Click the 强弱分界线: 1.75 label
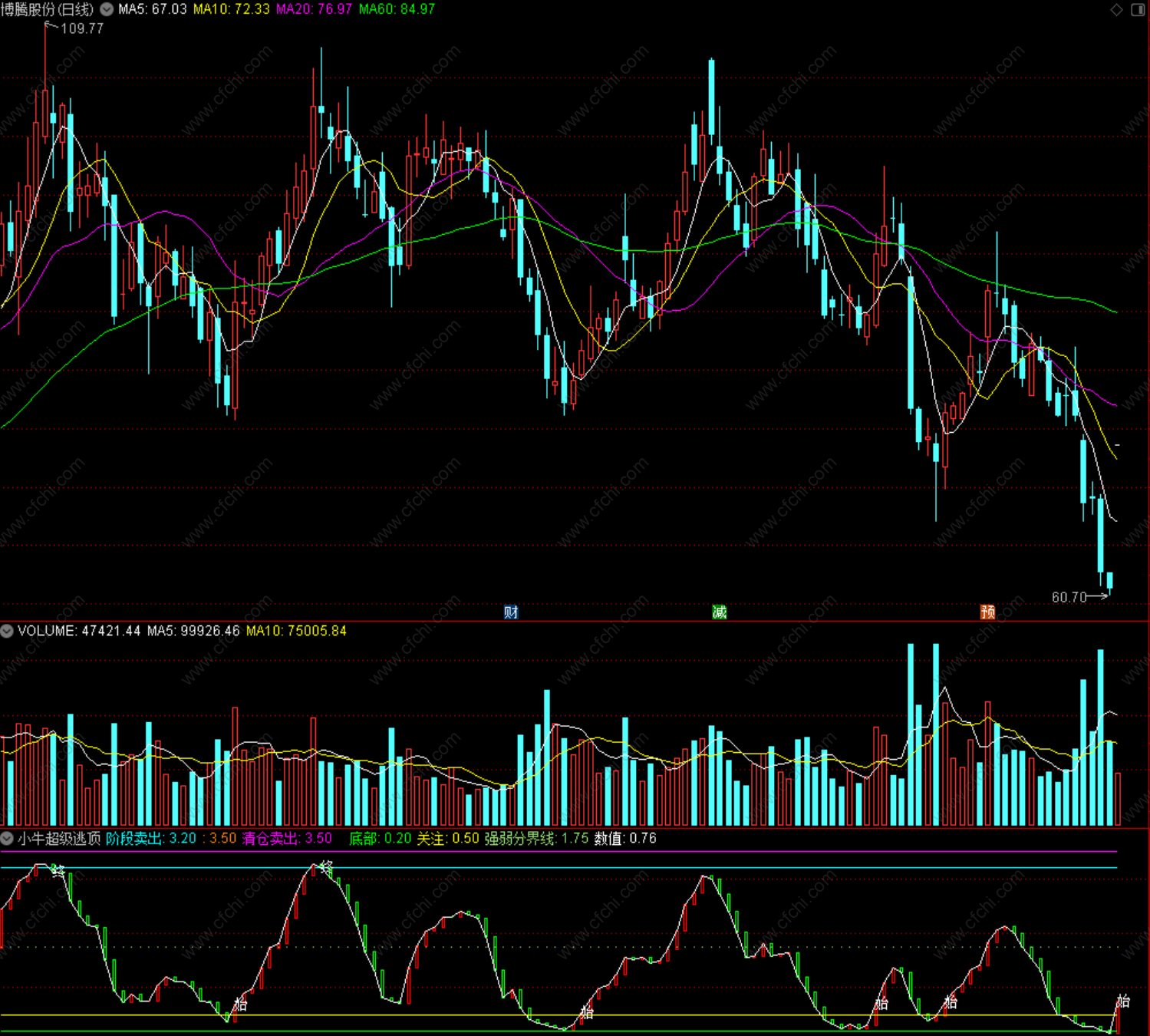The height and width of the screenshot is (1036, 1150). 536,838
